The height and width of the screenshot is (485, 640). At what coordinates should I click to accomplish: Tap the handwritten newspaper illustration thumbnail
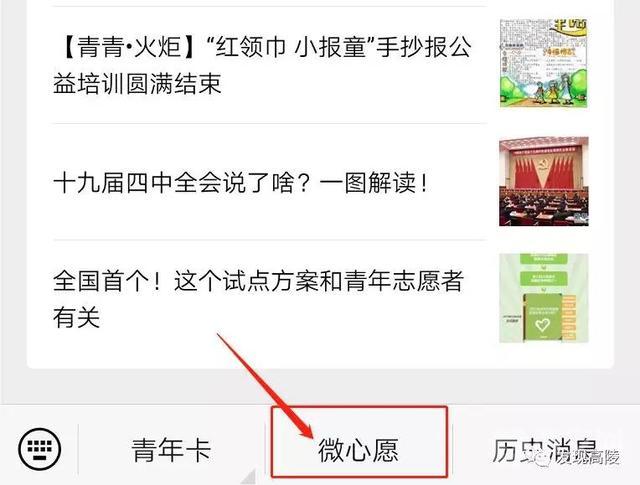pyautogui.click(x=544, y=63)
